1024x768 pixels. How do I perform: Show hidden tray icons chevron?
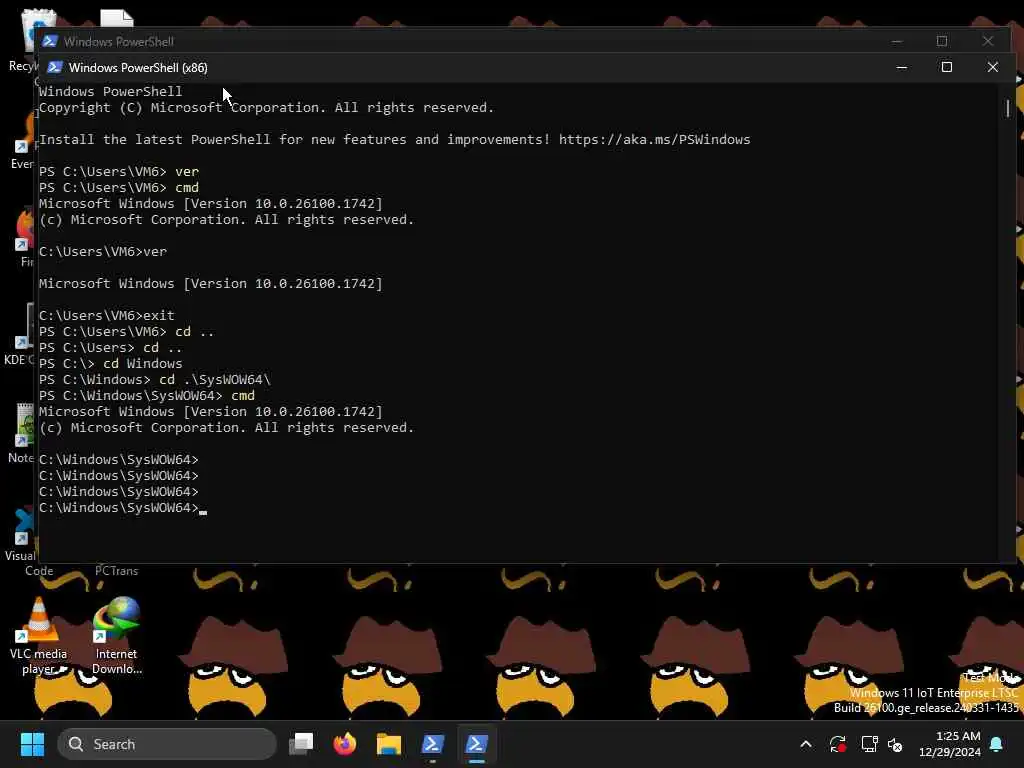click(806, 744)
